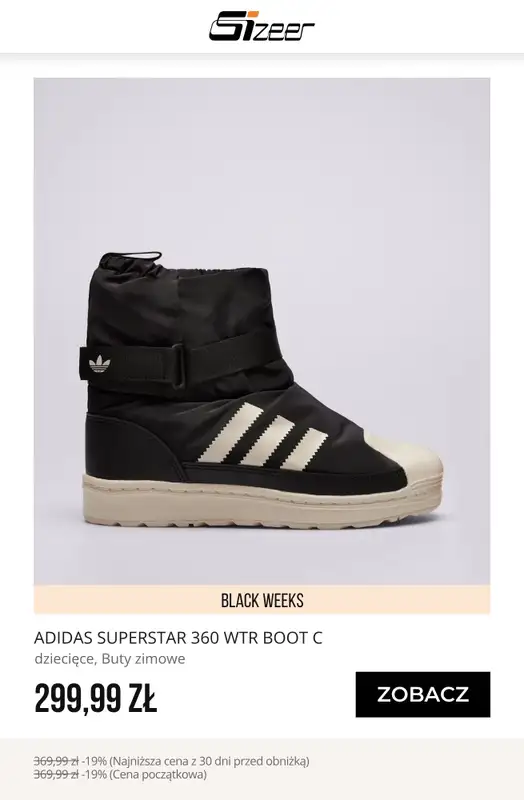524x800 pixels.
Task: Click the crossed-out 369,99 zł initial-price value
Action: coord(56,774)
